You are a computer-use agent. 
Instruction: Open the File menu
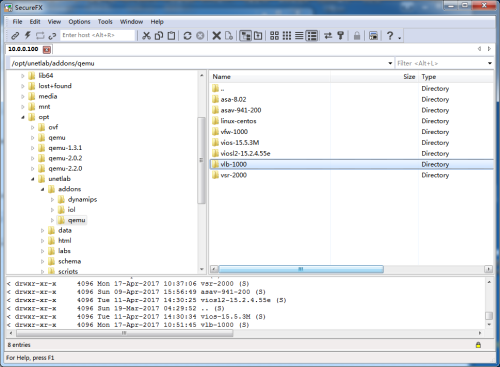[17, 22]
